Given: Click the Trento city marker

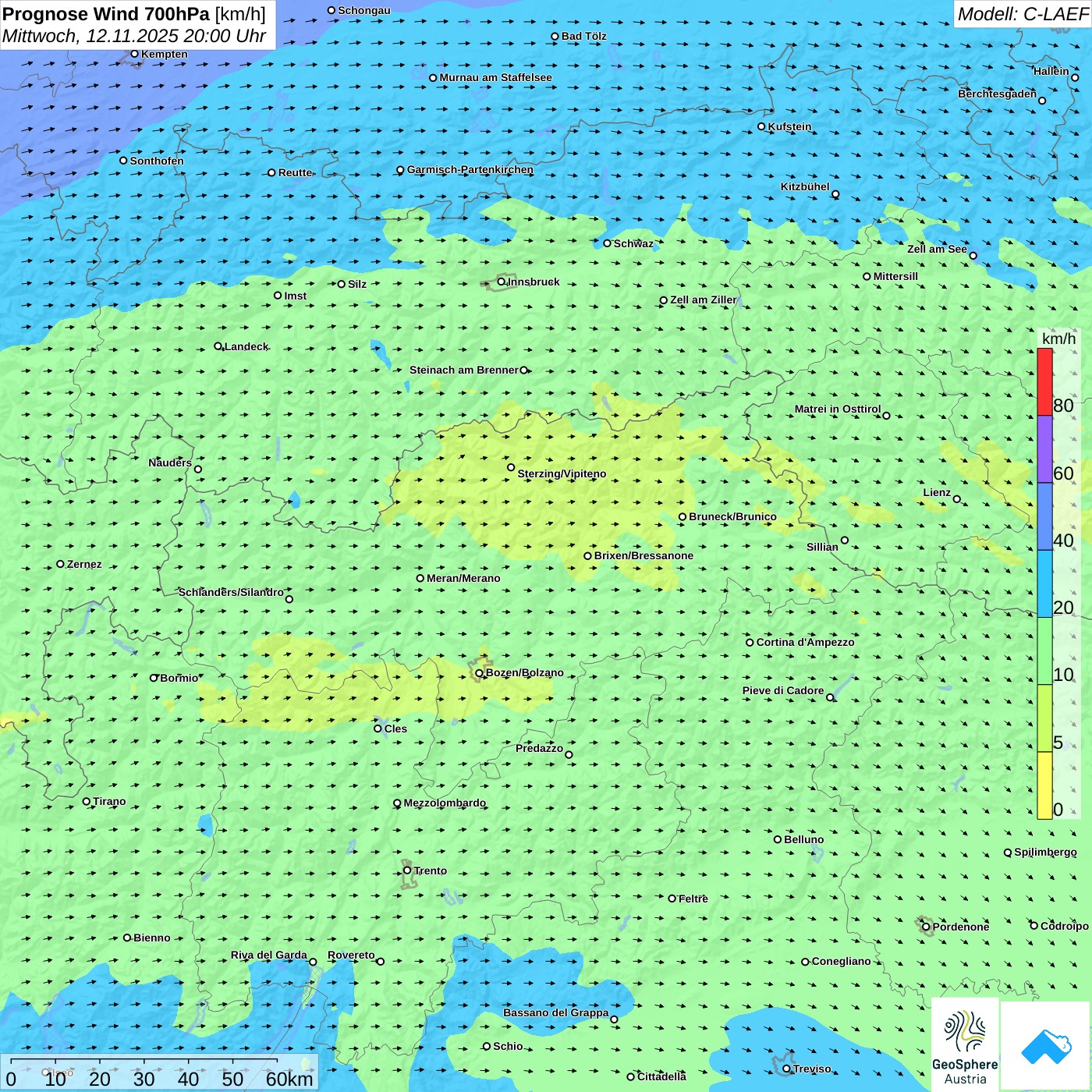Looking at the screenshot, I should (x=407, y=870).
